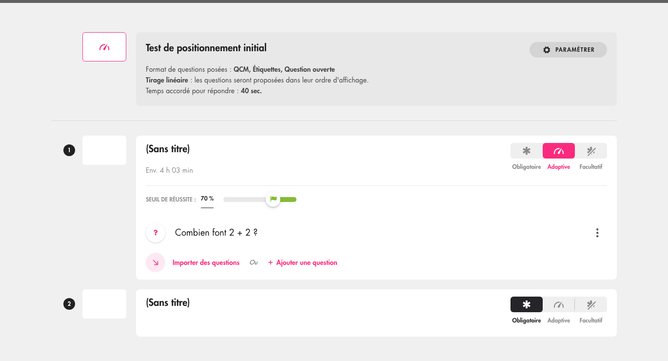Image resolution: width=668 pixels, height=361 pixels.
Task: Click 'Ajouter une question' link
Action: click(x=302, y=263)
